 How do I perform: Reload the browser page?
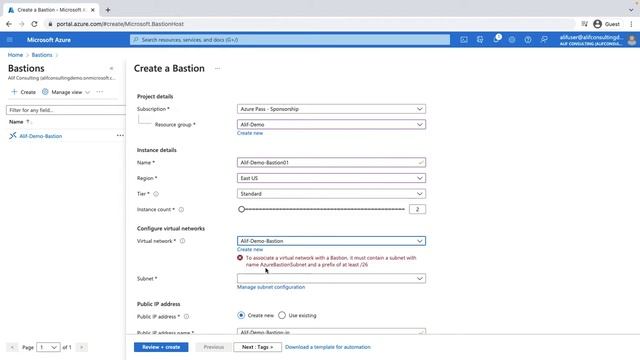[34, 24]
